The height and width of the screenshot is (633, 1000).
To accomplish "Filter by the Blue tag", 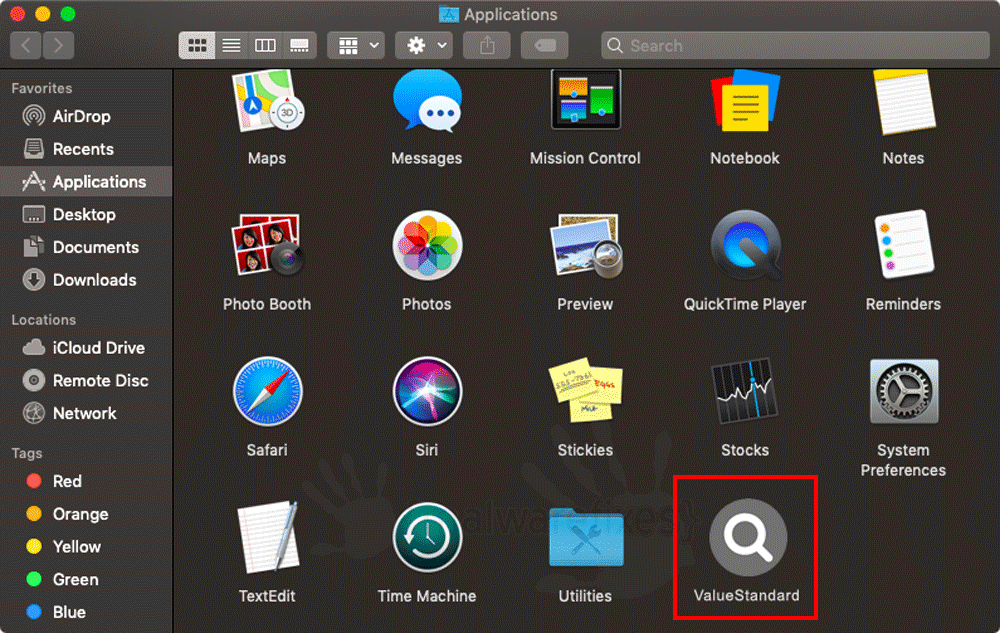I will point(86,613).
